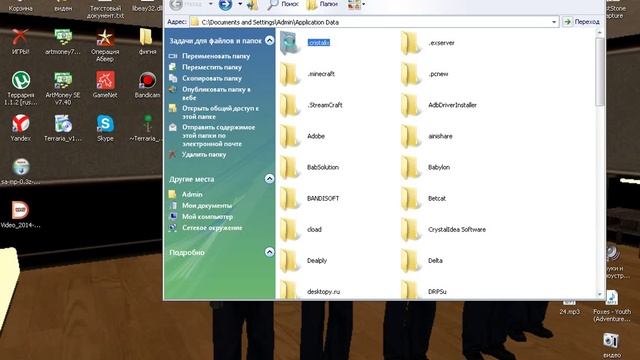Collapse the Другие места panel

pyautogui.click(x=269, y=178)
